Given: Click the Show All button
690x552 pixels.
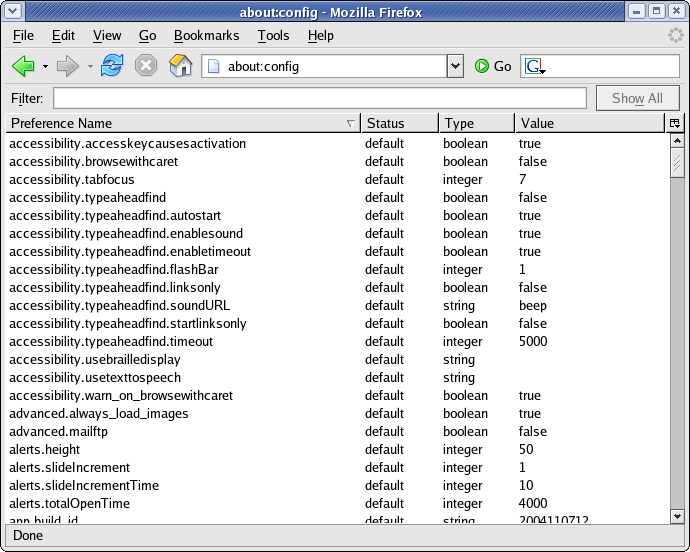Looking at the screenshot, I should tap(637, 98).
